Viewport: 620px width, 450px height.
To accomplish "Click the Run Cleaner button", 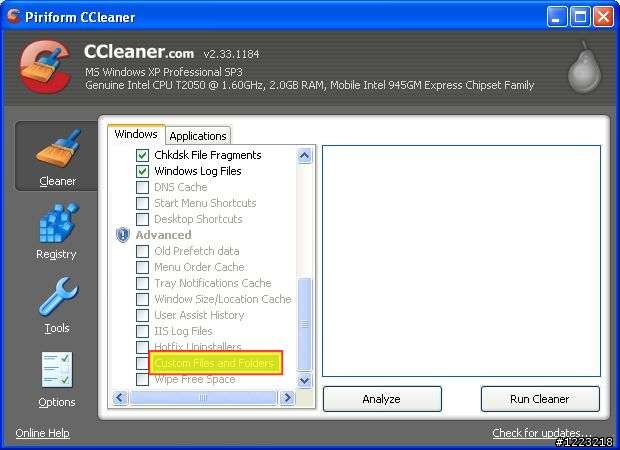I will [540, 399].
